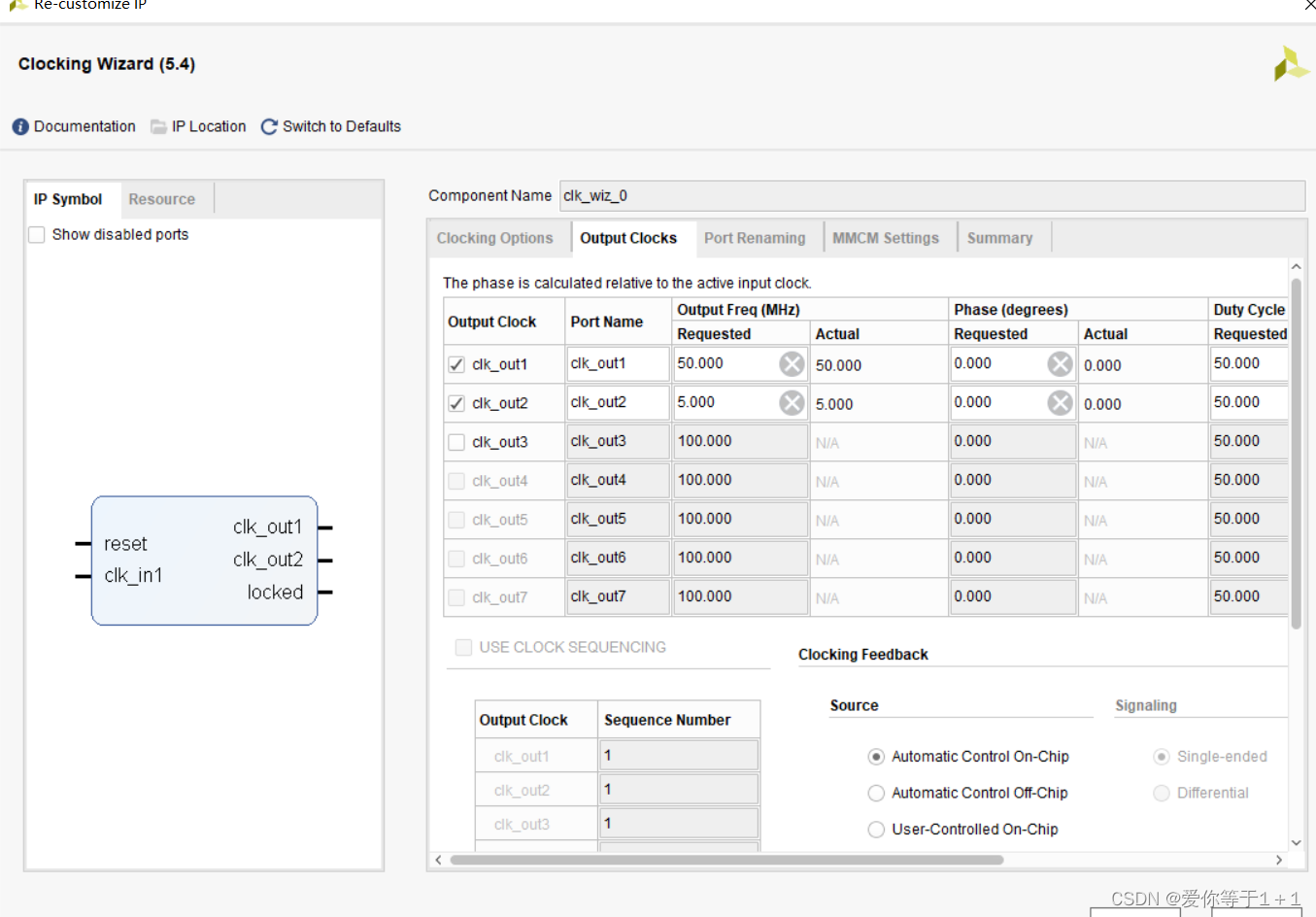Click the scroll up arrow
Image resolution: width=1316 pixels, height=917 pixels.
pos(1296,266)
